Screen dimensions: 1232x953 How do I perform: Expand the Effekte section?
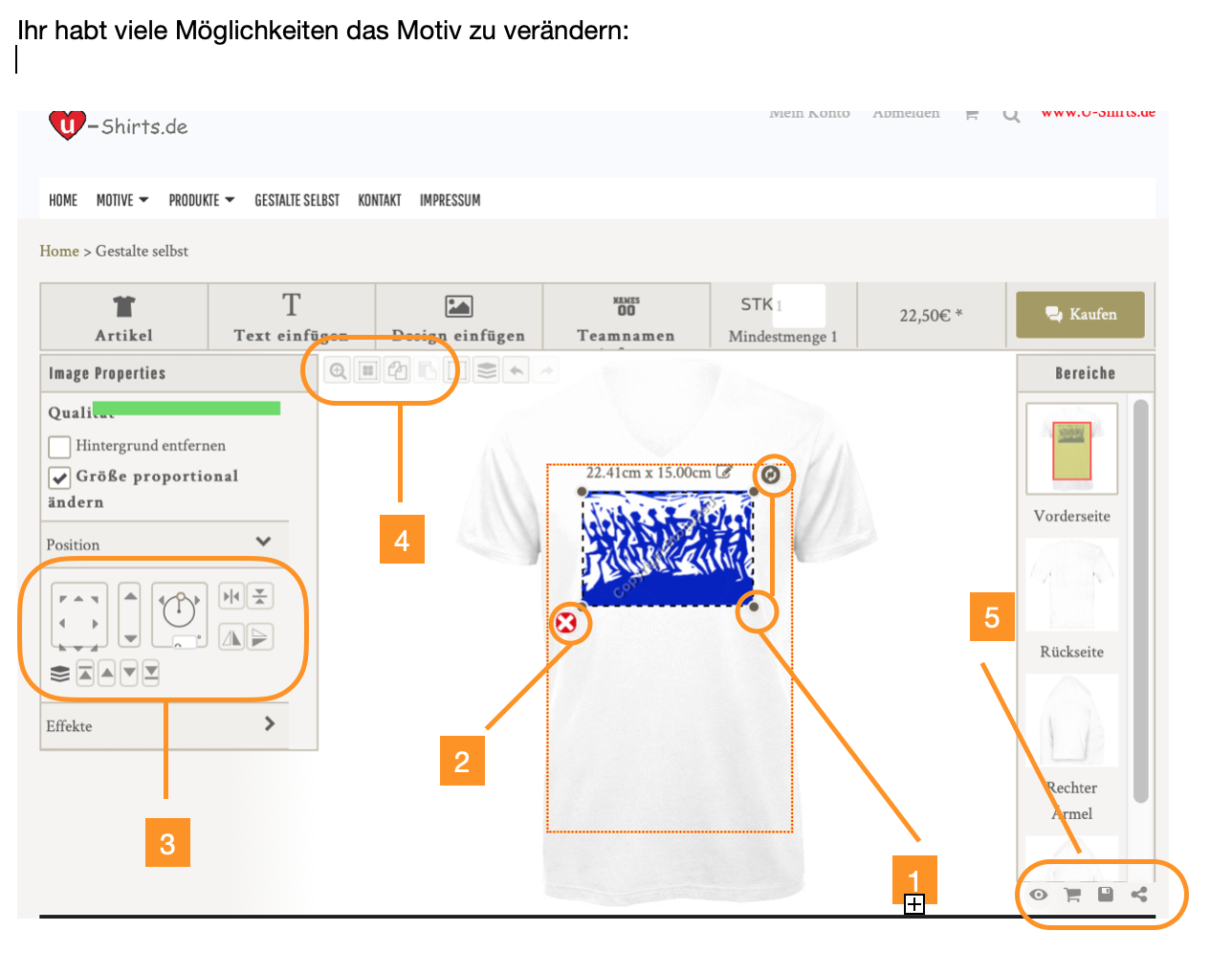point(270,723)
